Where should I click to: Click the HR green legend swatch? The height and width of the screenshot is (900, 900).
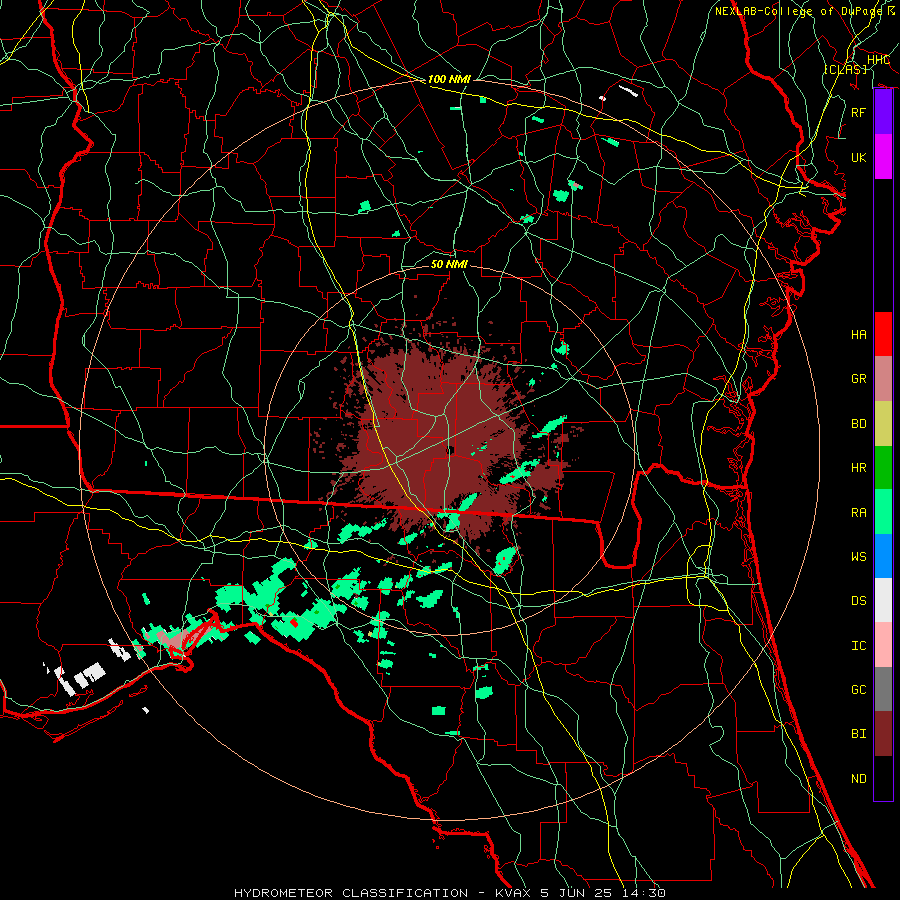click(883, 467)
